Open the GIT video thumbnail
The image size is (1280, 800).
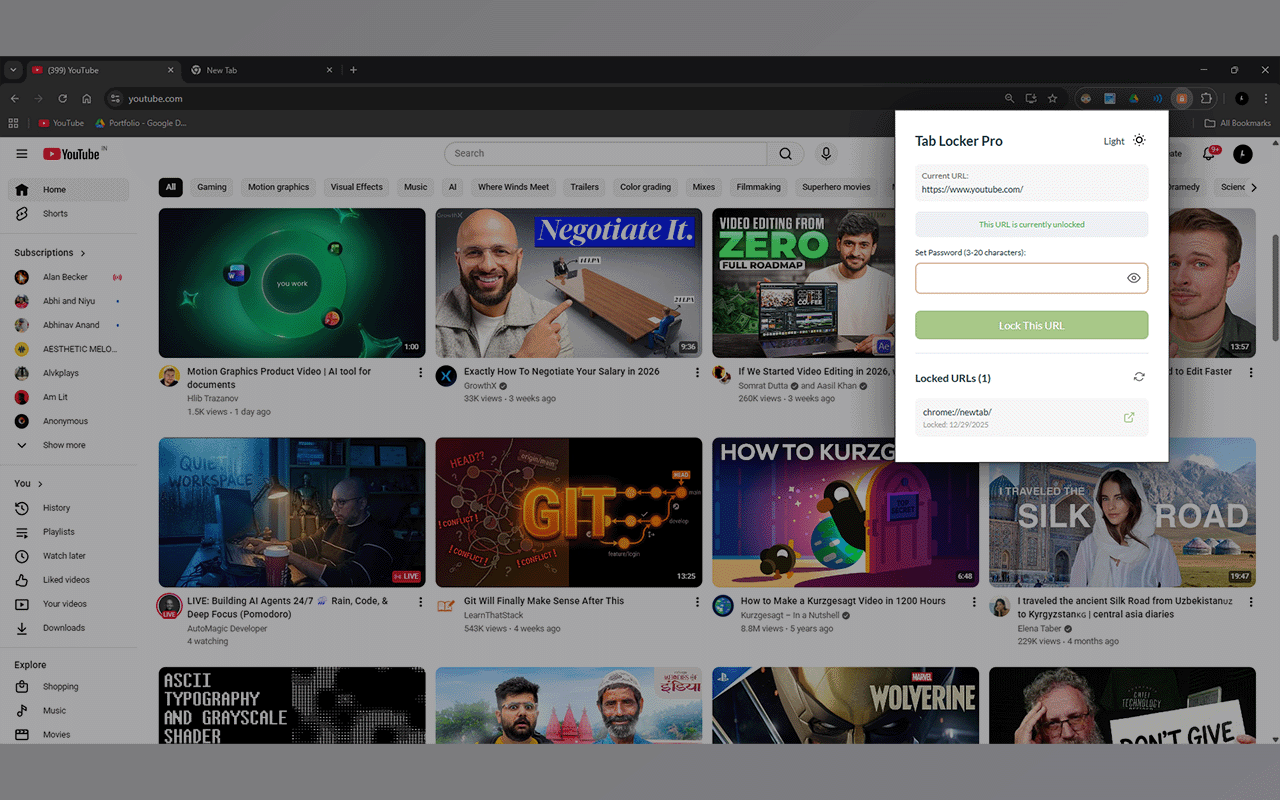point(569,512)
